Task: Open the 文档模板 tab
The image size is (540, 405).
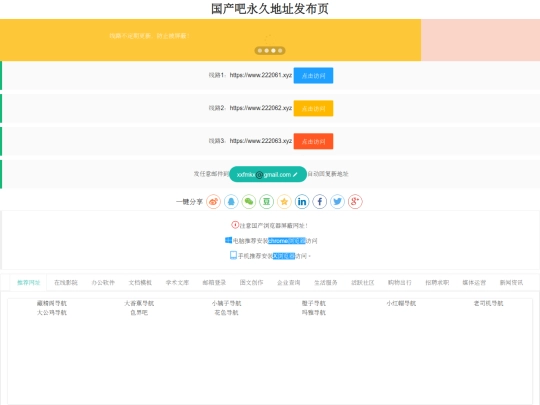Action: point(140,283)
